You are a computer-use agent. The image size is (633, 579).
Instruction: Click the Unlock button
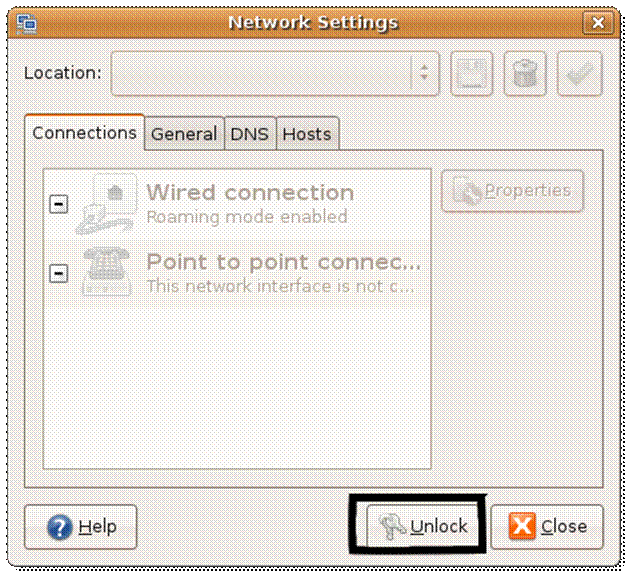click(x=419, y=526)
